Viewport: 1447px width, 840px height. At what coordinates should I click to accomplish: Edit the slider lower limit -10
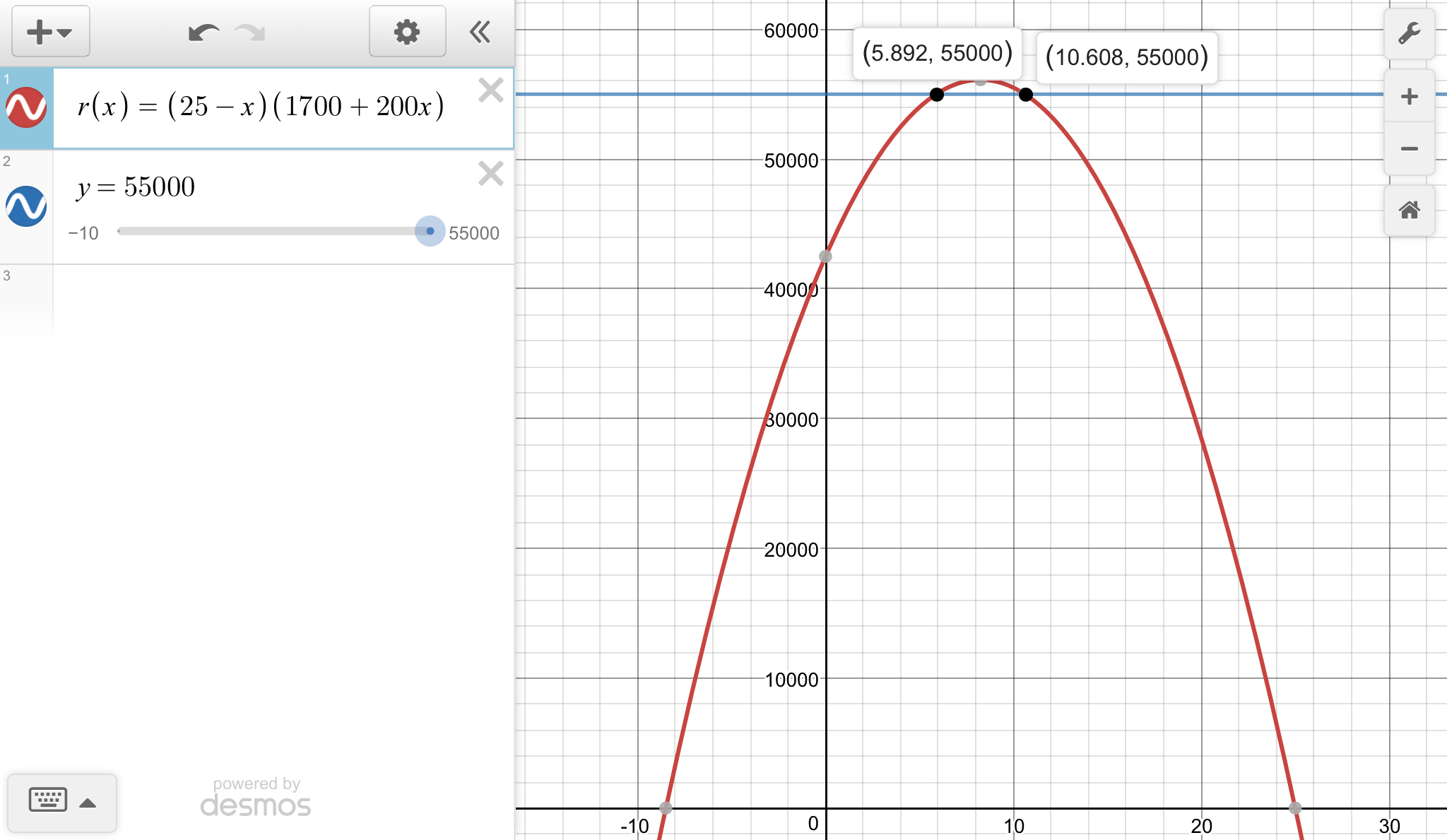83,233
